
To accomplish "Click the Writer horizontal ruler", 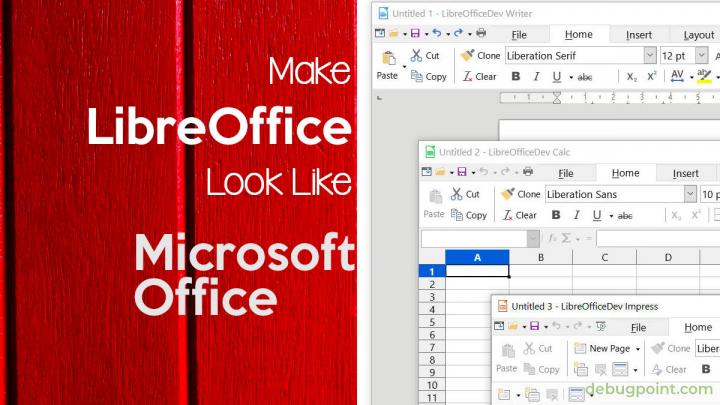I will point(610,97).
